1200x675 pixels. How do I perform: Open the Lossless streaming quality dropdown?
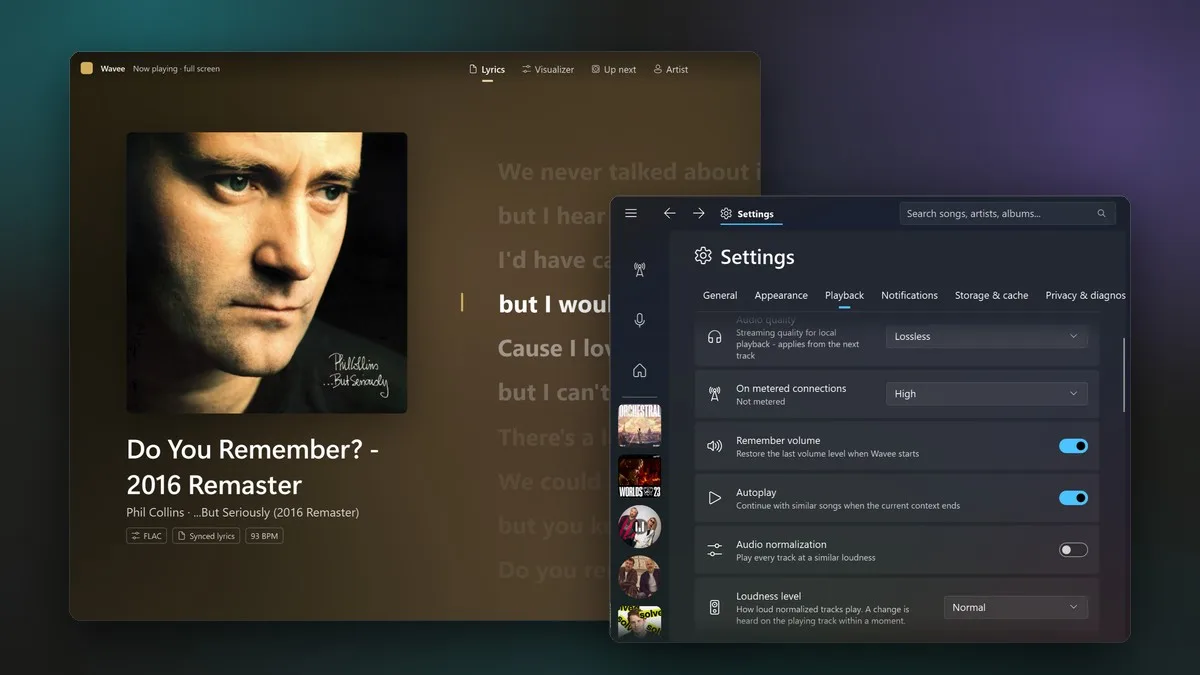[986, 337]
